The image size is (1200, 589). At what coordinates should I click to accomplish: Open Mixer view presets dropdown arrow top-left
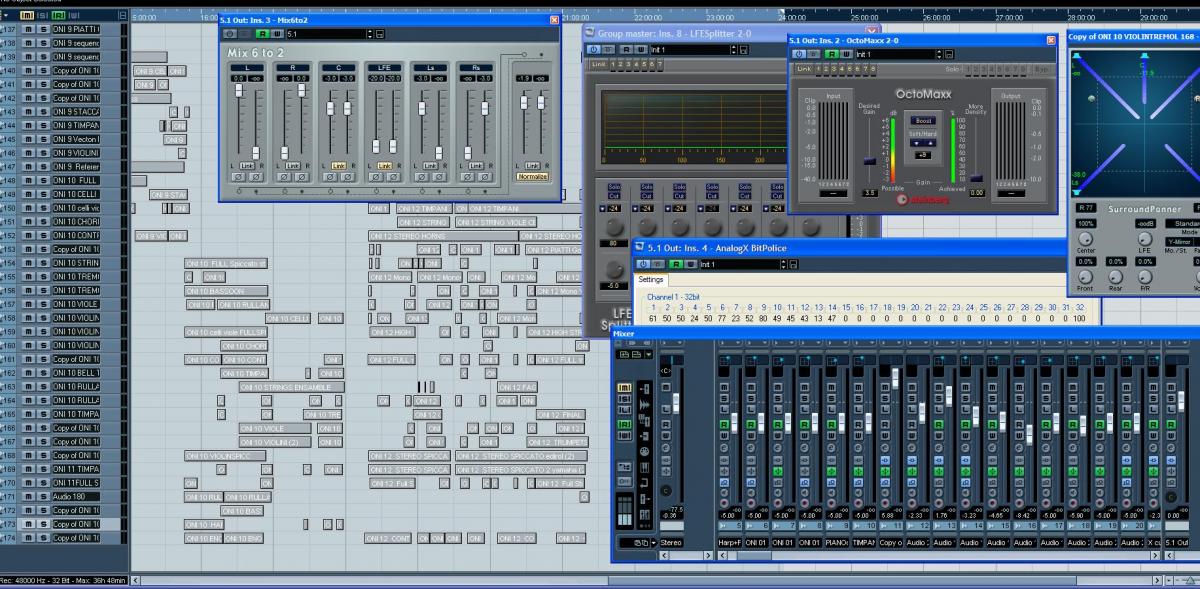click(648, 355)
